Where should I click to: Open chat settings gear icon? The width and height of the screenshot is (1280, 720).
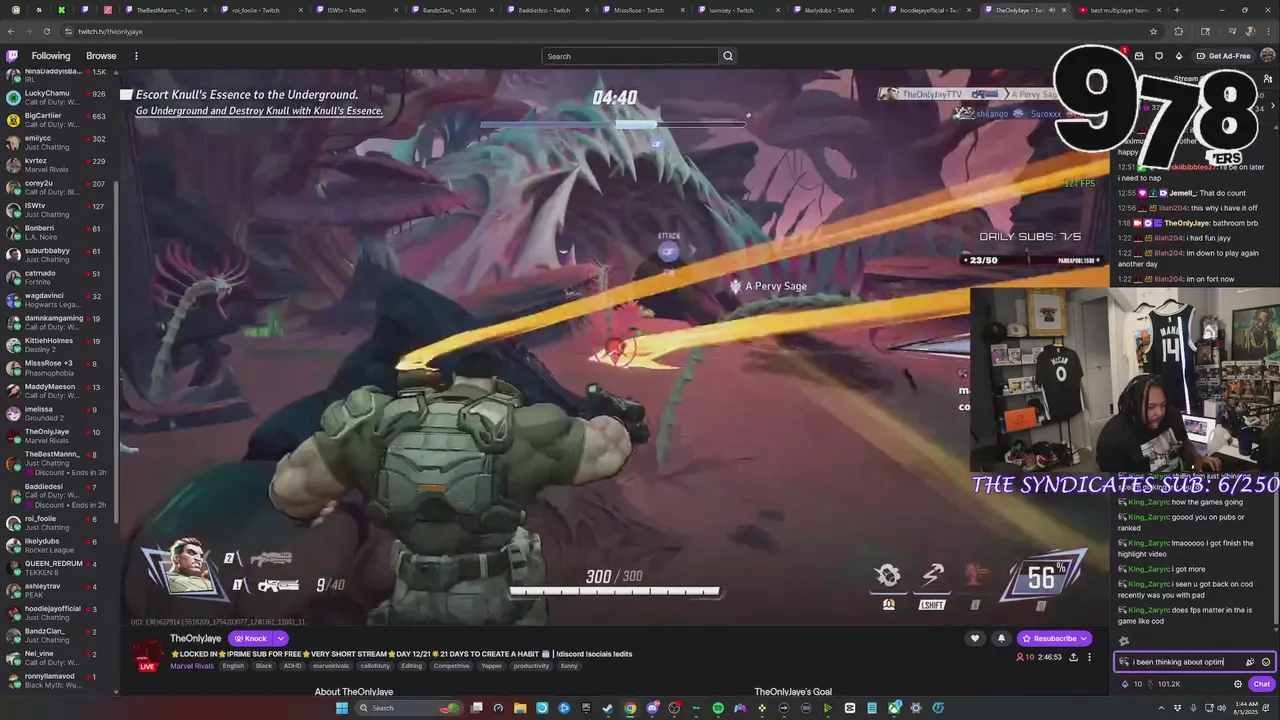click(1238, 684)
